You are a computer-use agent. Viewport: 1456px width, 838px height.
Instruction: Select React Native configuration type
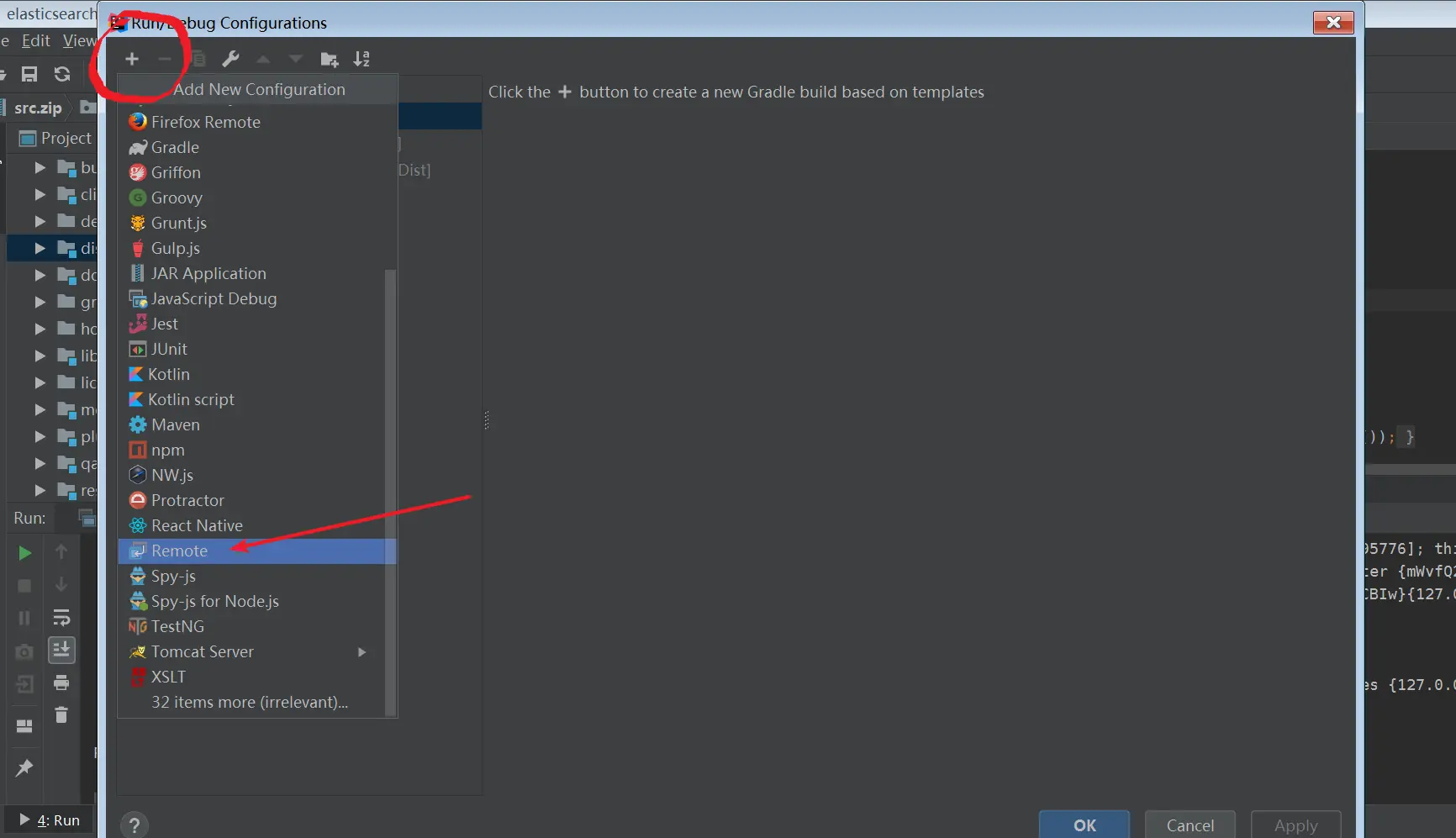[251, 525]
